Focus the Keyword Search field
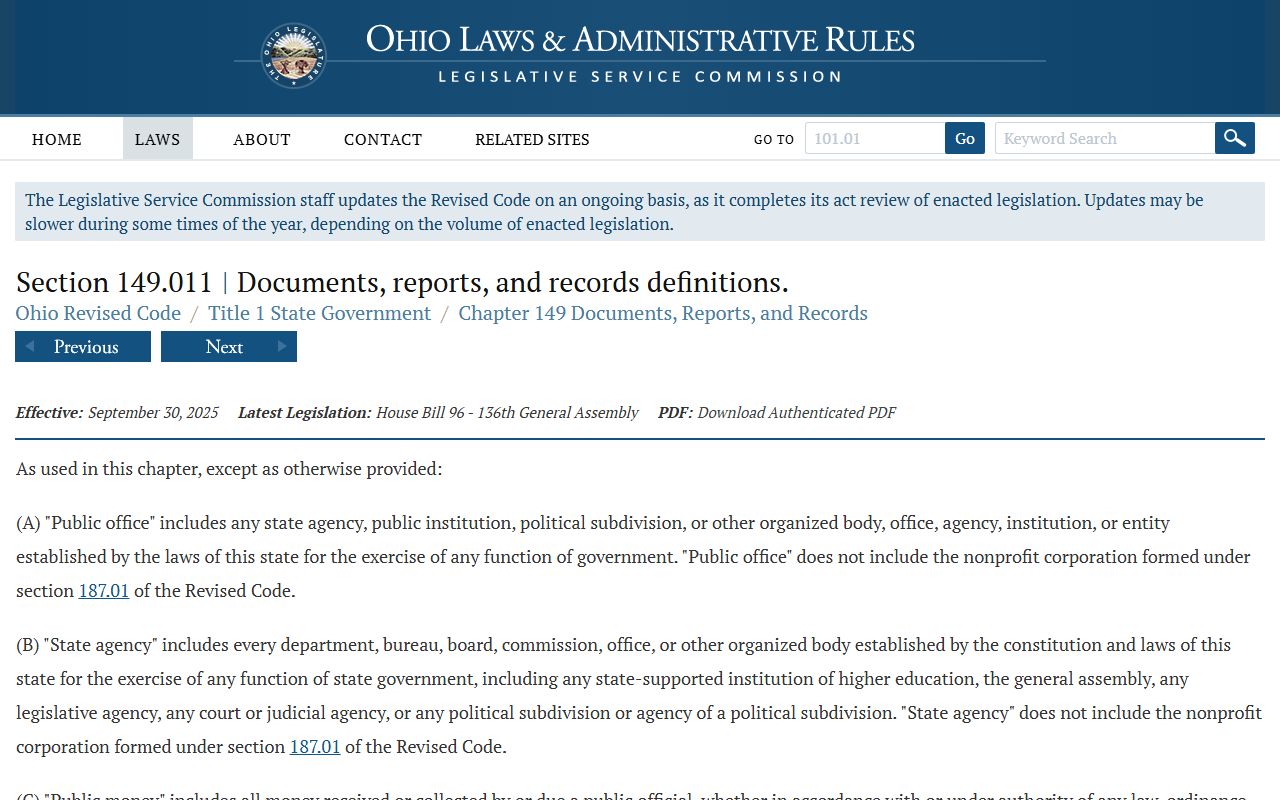The width and height of the screenshot is (1280, 800). click(1105, 138)
